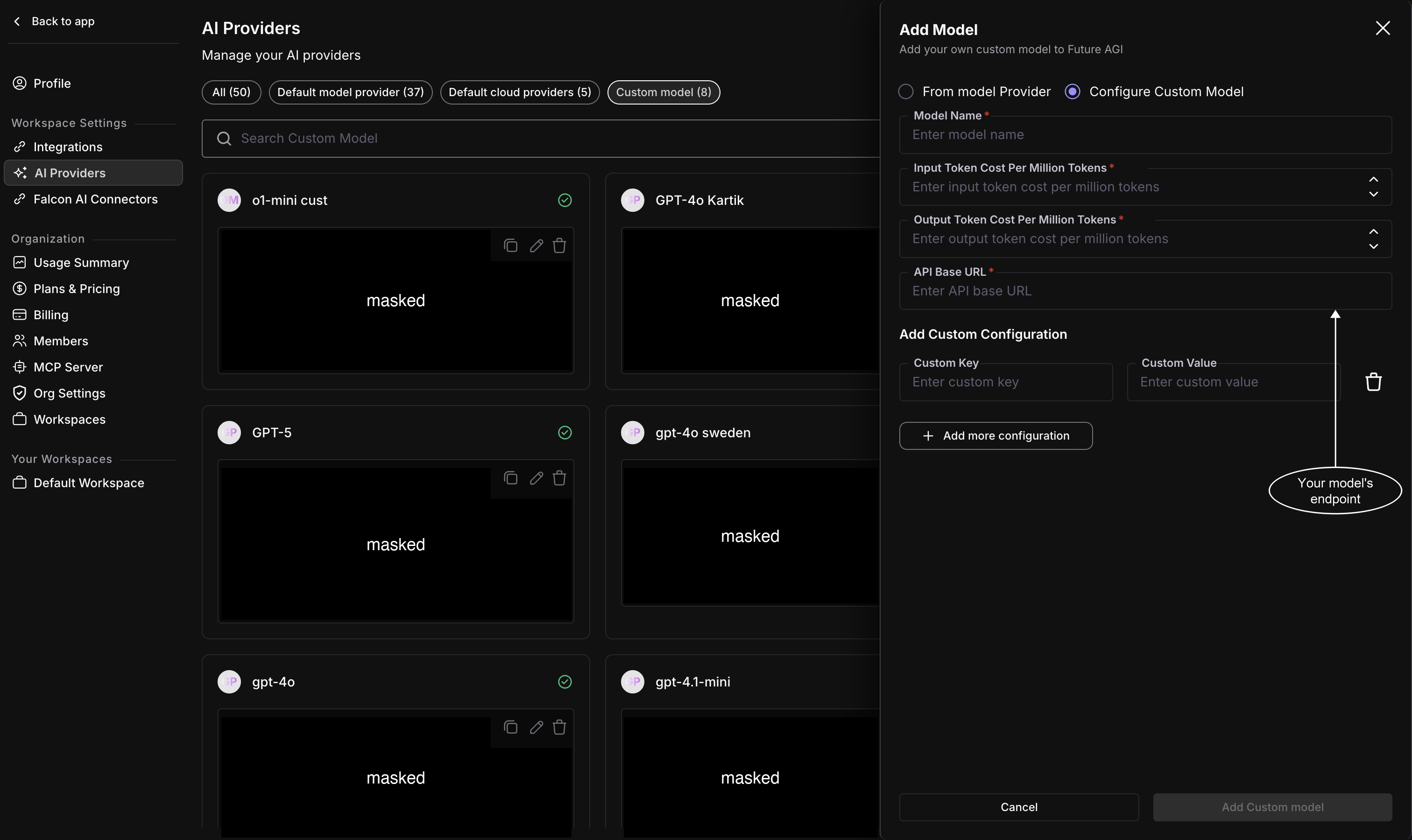Click the gpt-4o sweden model title

(x=702, y=433)
